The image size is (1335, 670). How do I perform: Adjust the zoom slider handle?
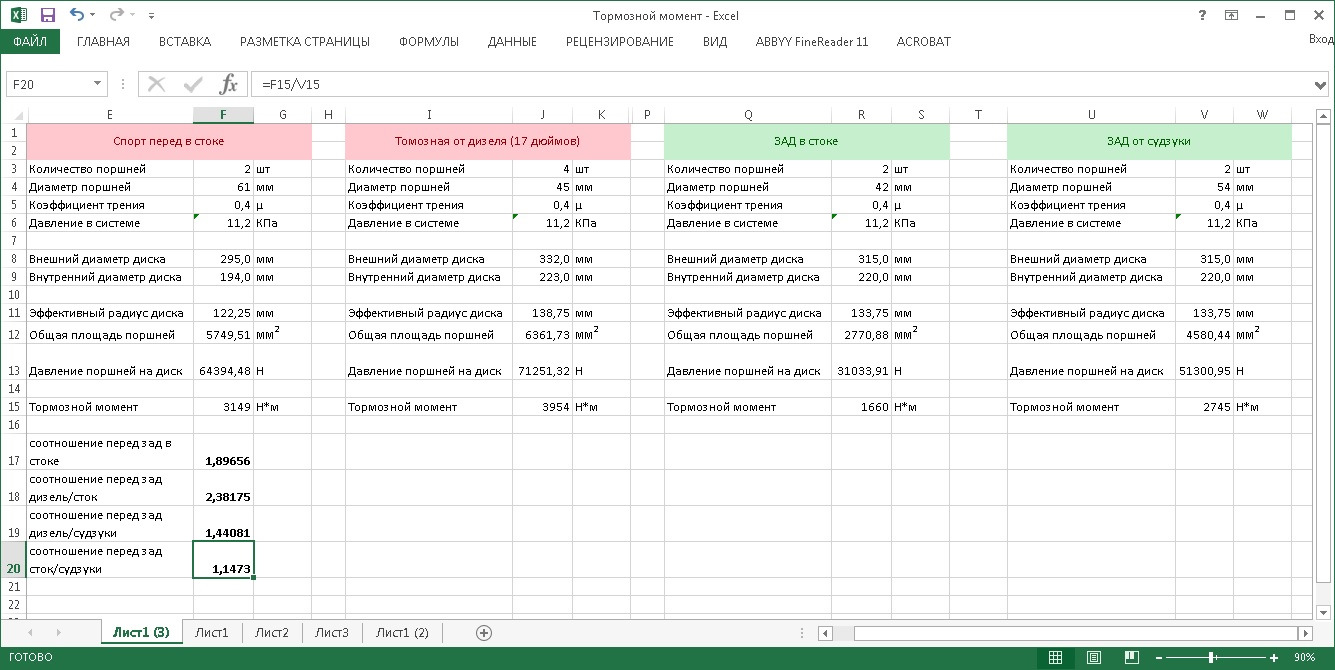[1212, 657]
